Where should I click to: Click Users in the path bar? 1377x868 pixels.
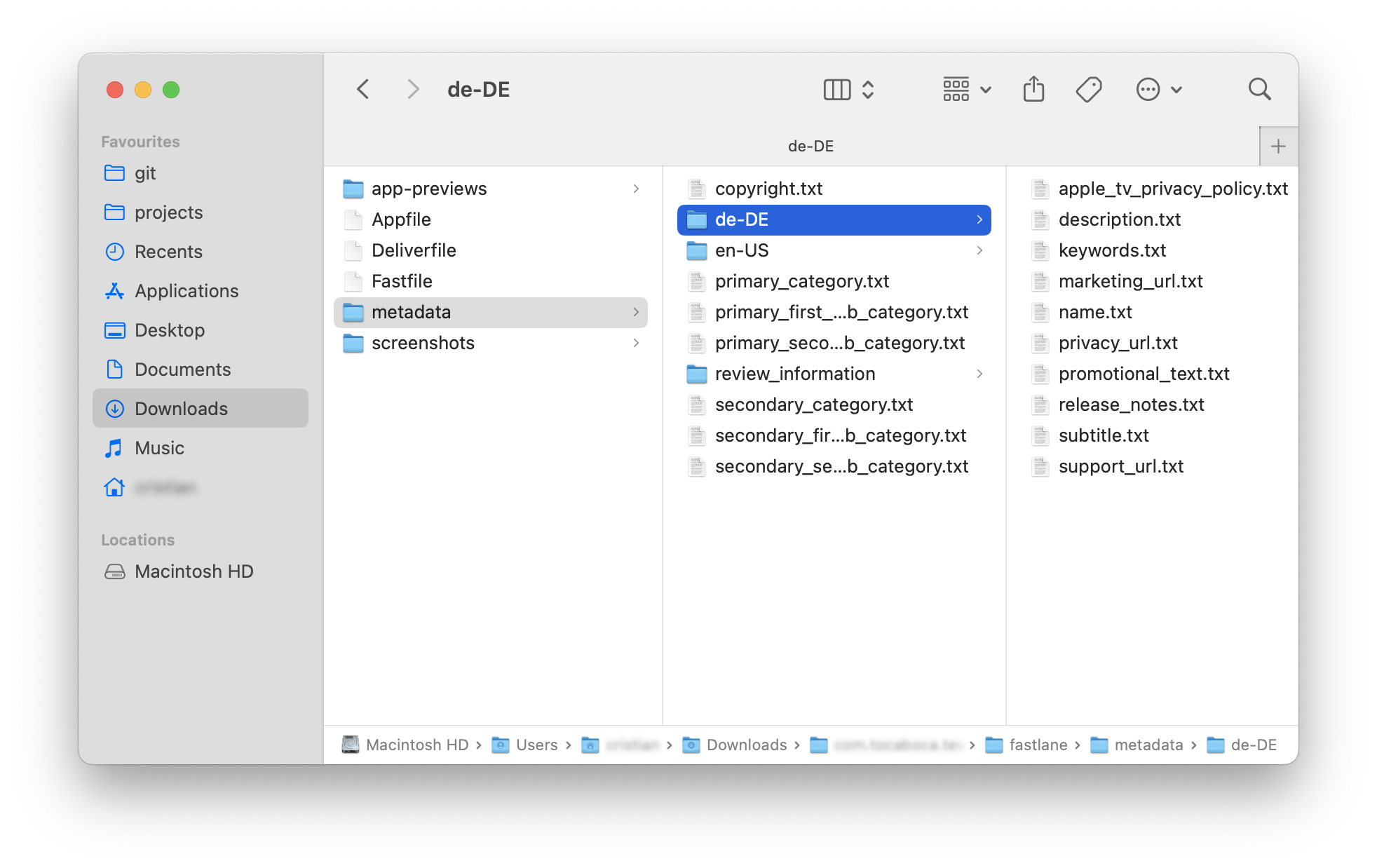[x=524, y=745]
